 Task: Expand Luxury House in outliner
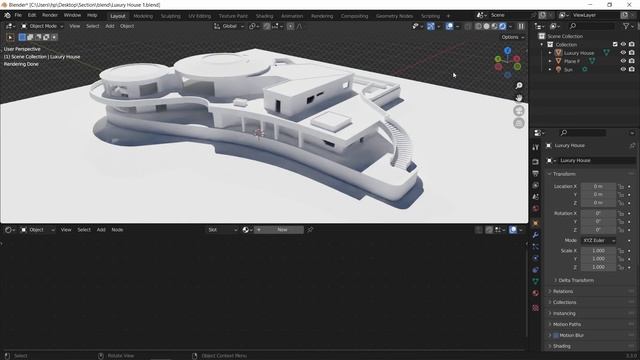point(550,53)
